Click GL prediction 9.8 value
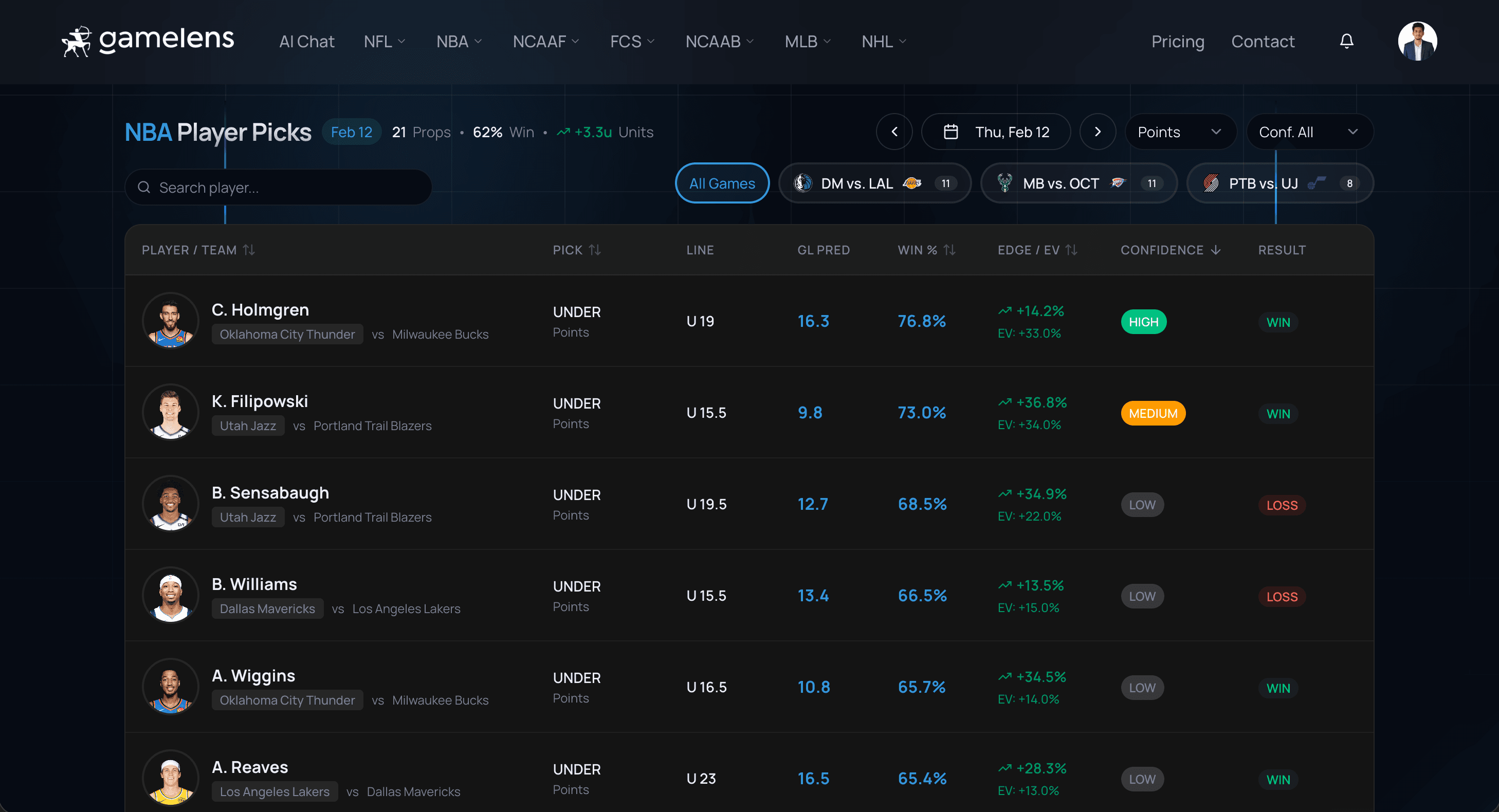Image resolution: width=1499 pixels, height=812 pixels. pyautogui.click(x=810, y=412)
